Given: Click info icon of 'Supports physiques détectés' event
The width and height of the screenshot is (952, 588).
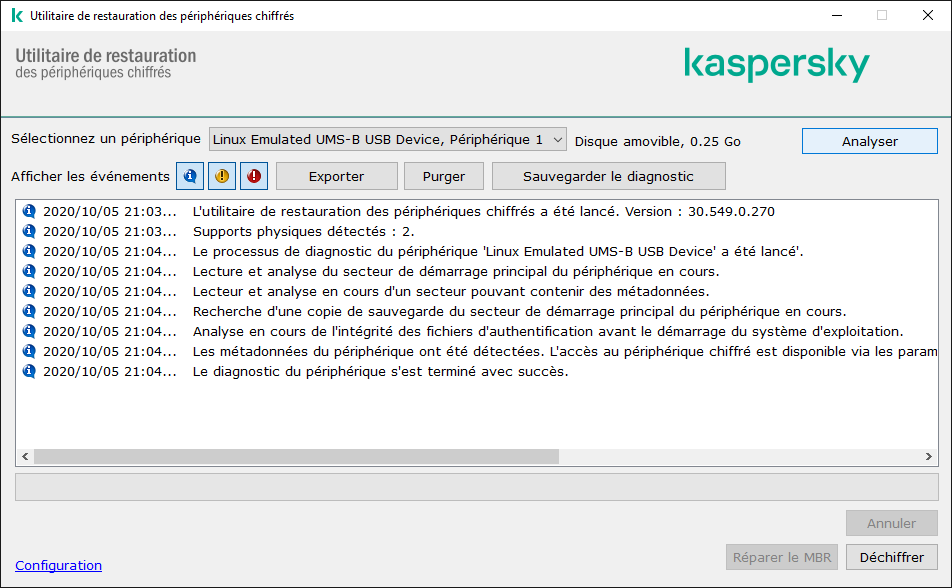Looking at the screenshot, I should coord(29,231).
